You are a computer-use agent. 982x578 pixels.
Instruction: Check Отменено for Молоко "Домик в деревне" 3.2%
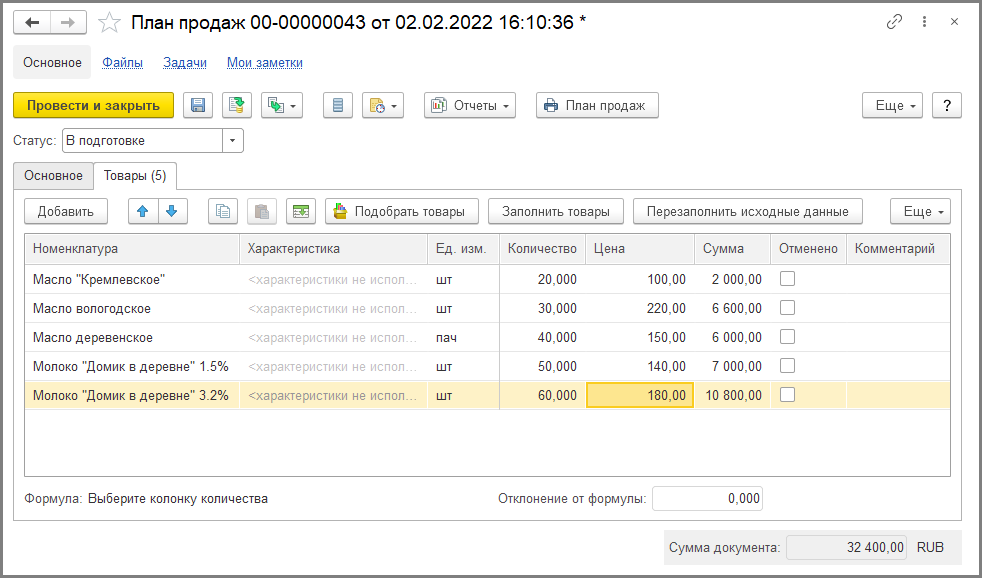click(787, 395)
